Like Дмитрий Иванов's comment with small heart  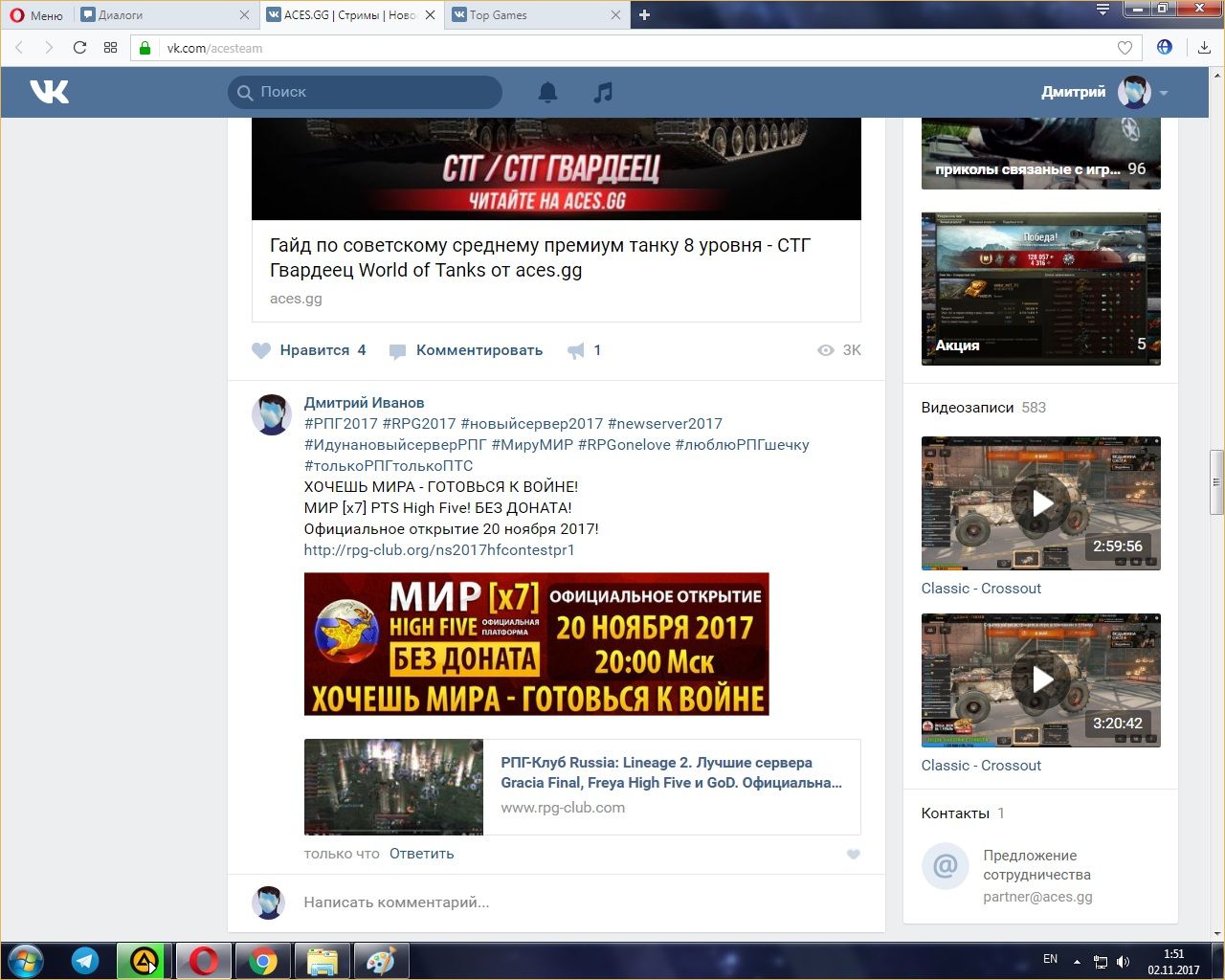(853, 855)
